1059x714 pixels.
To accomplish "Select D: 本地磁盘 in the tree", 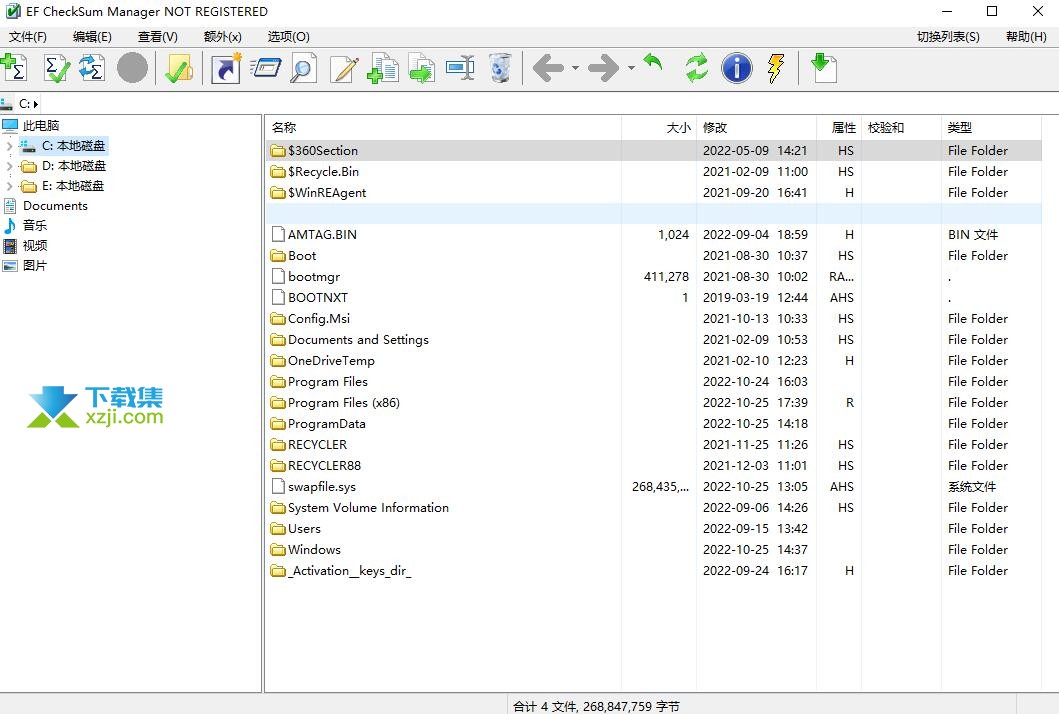I will tap(74, 166).
